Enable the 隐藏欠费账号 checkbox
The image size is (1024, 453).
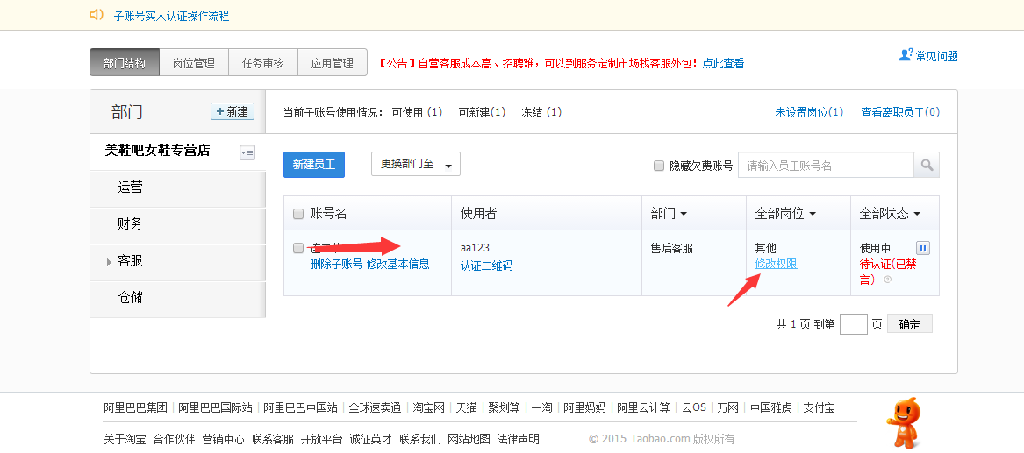(x=659, y=166)
